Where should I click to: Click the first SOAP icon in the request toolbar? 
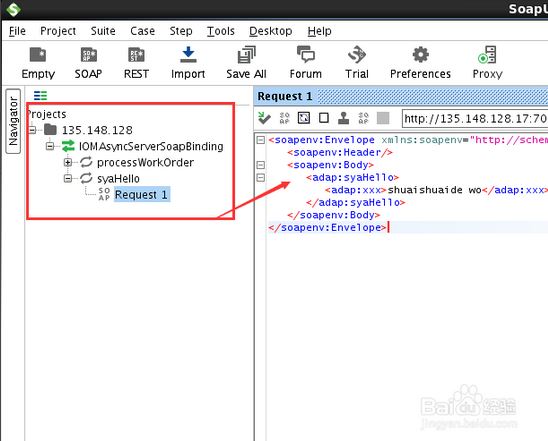click(284, 118)
